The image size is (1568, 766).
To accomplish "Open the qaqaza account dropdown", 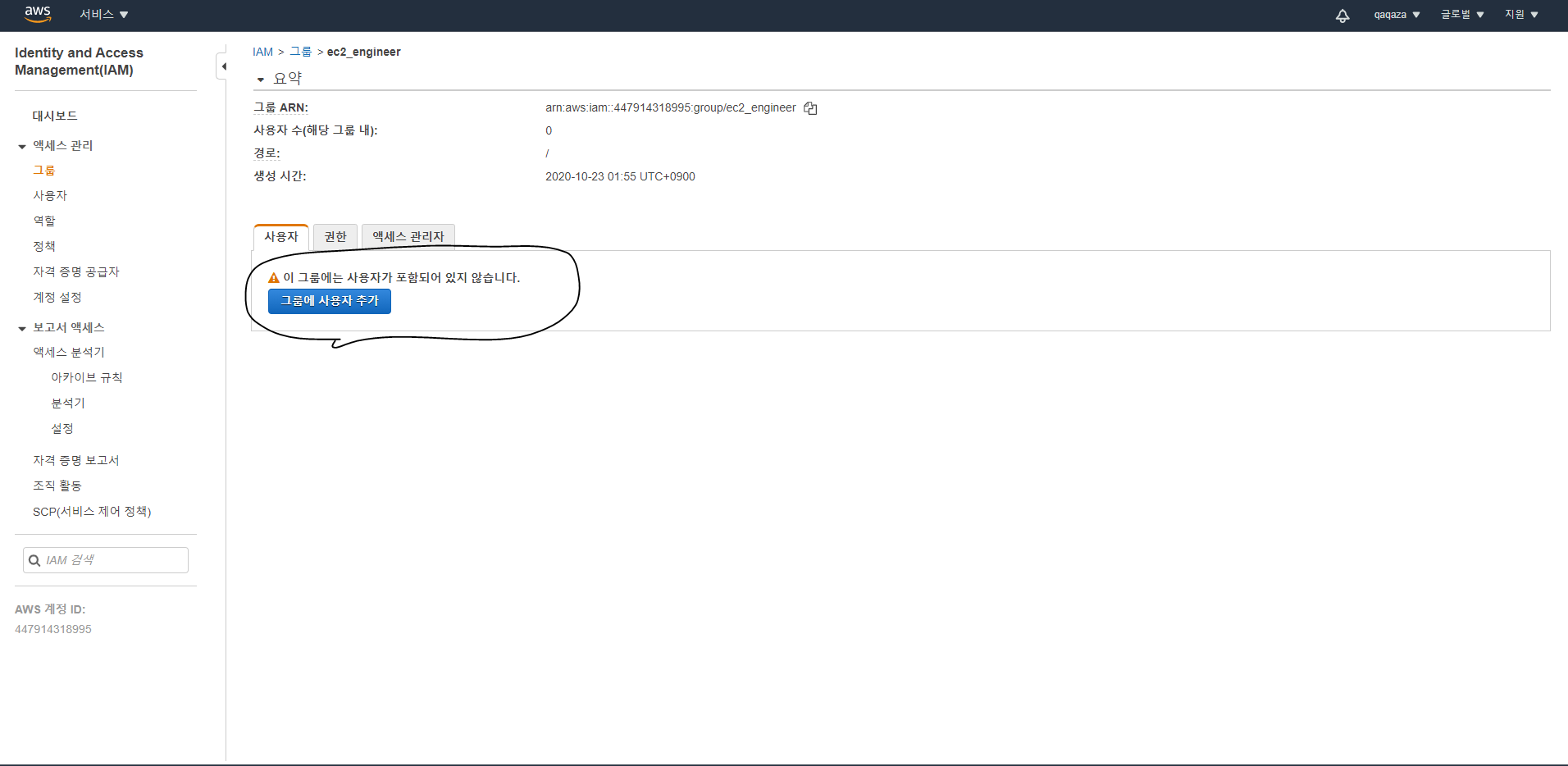I will pyautogui.click(x=1397, y=15).
